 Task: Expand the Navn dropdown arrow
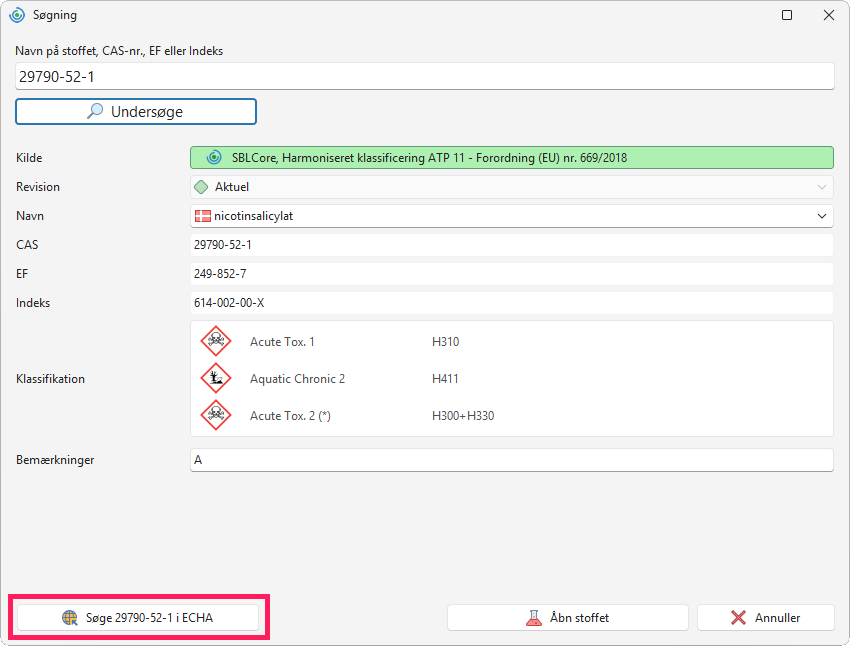pyautogui.click(x=821, y=216)
